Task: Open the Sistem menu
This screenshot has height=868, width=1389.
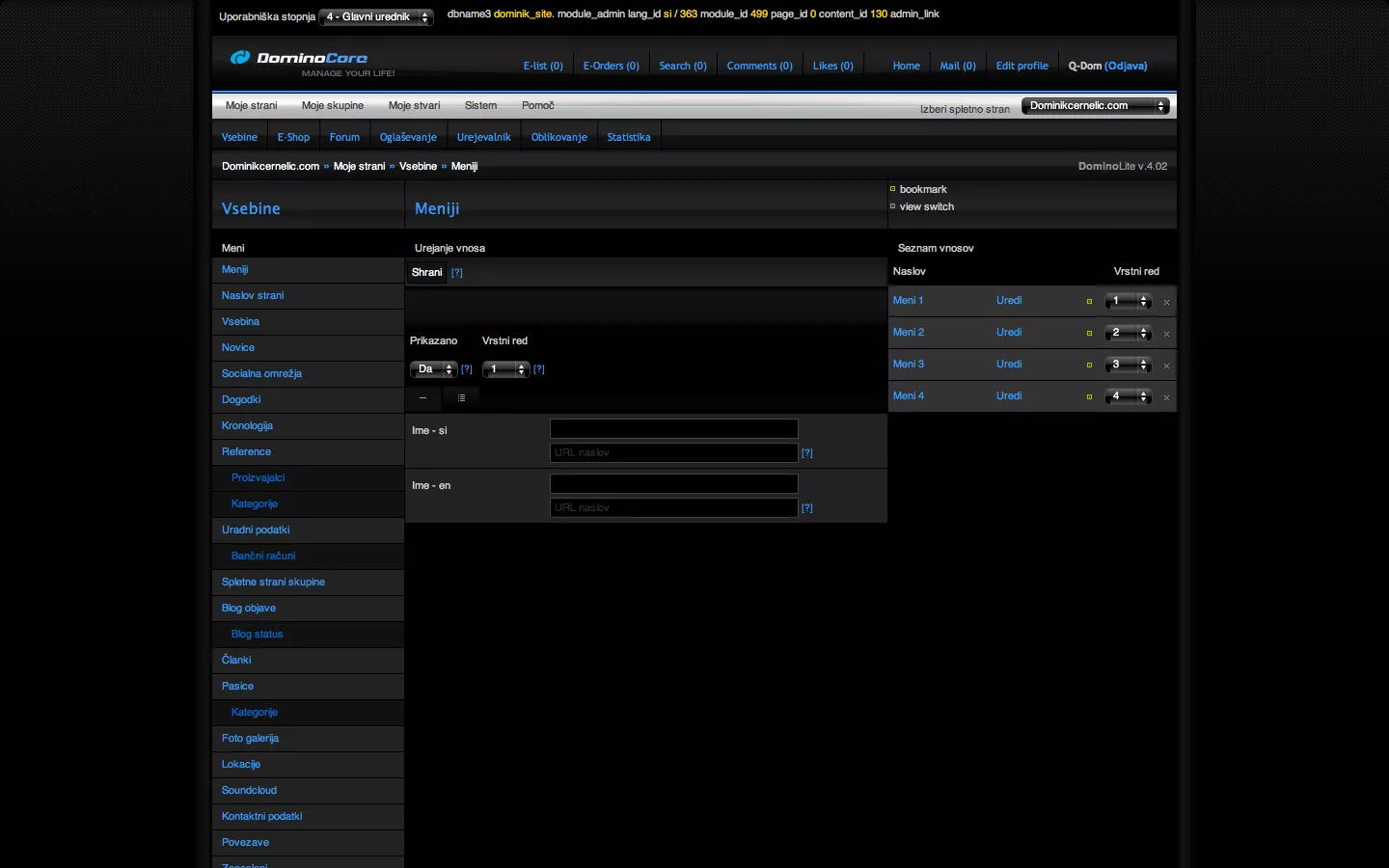Action: click(480, 106)
